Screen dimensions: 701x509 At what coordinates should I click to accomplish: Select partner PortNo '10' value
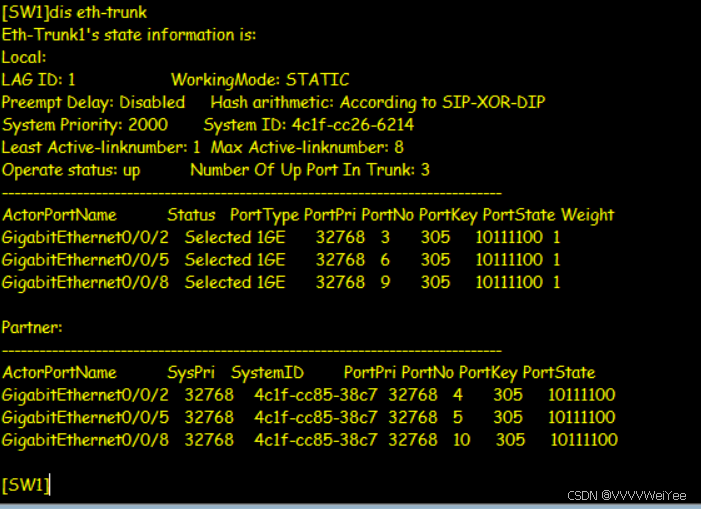click(x=461, y=440)
